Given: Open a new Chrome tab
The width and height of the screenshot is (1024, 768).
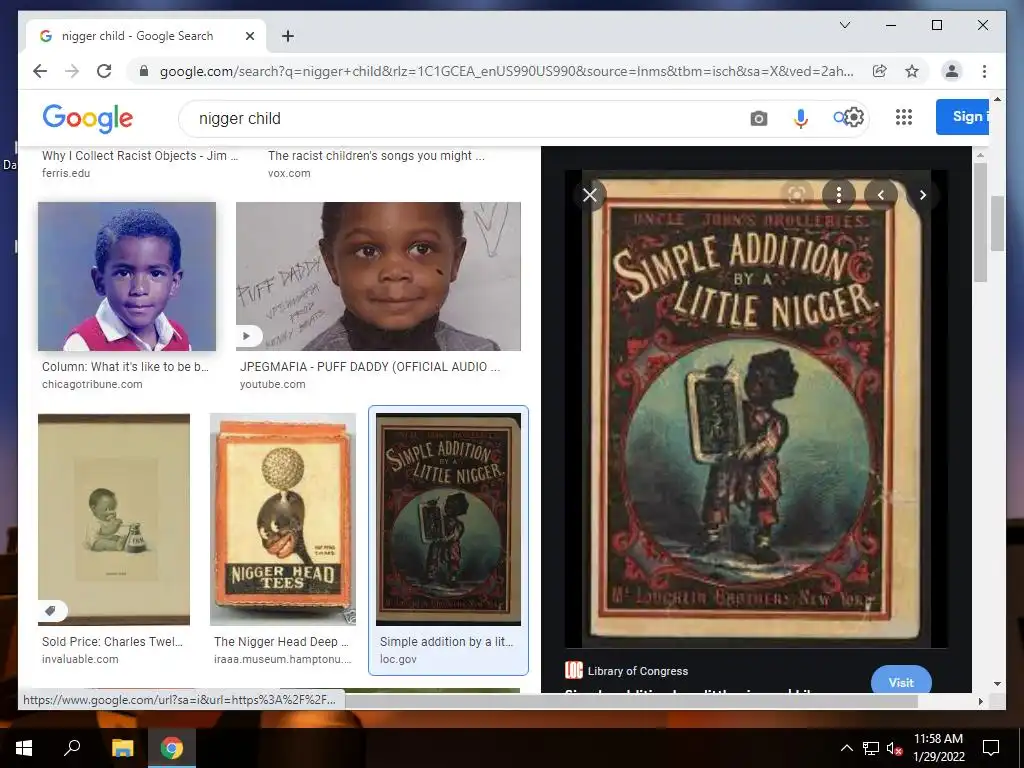Looking at the screenshot, I should [x=288, y=36].
